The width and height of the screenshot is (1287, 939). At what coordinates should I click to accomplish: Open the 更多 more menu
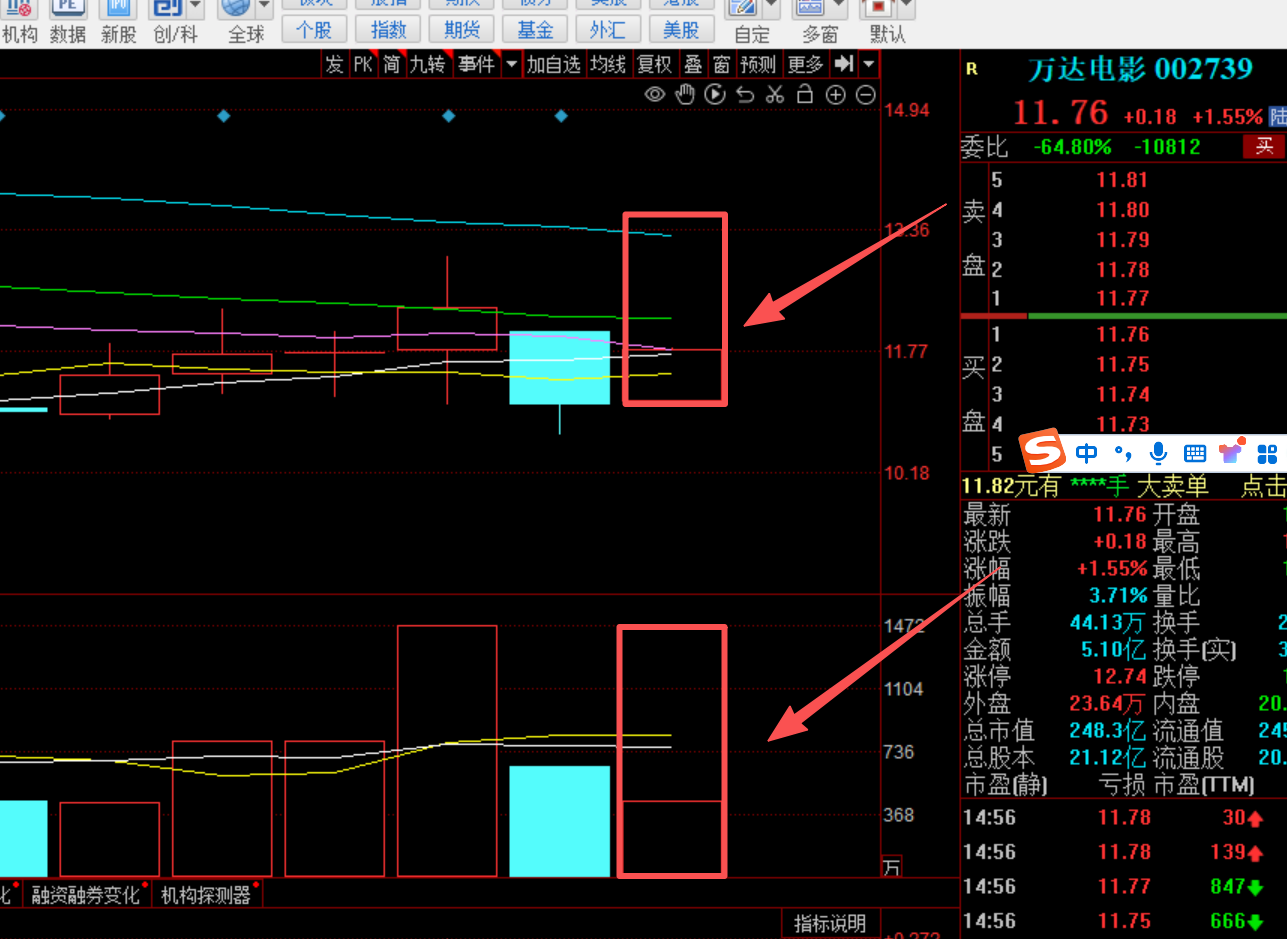[x=806, y=65]
